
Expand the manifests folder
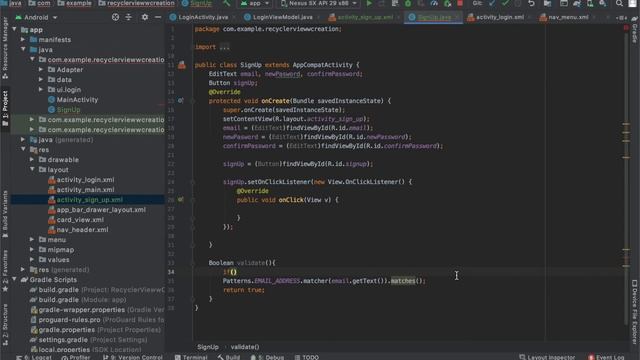[x=23, y=40]
